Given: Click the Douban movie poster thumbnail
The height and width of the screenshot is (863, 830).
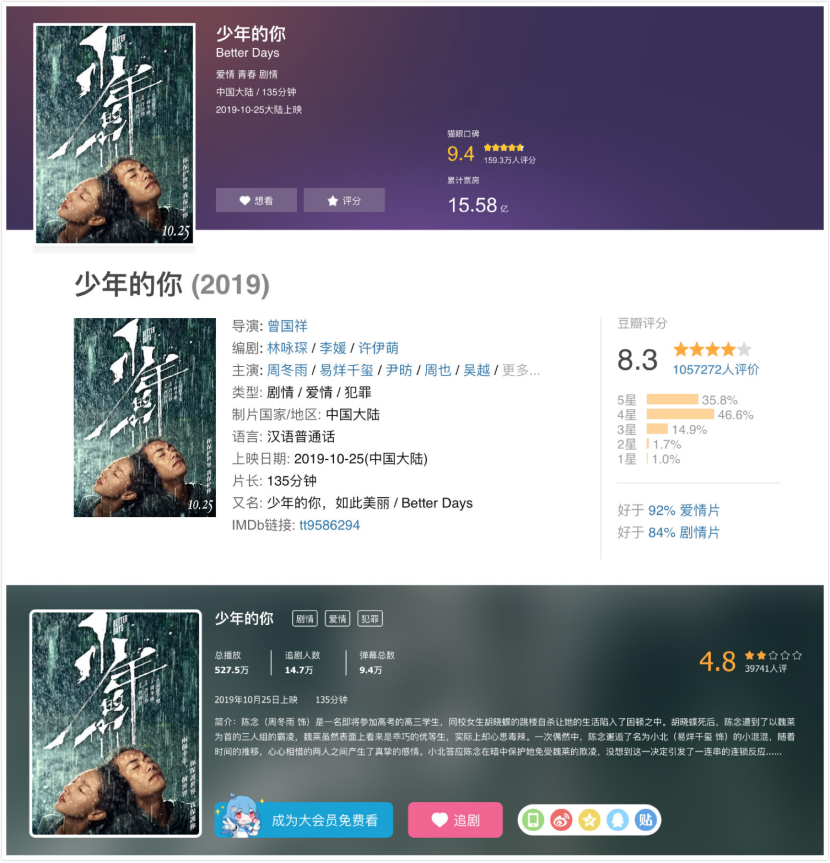Looking at the screenshot, I should click(145, 417).
